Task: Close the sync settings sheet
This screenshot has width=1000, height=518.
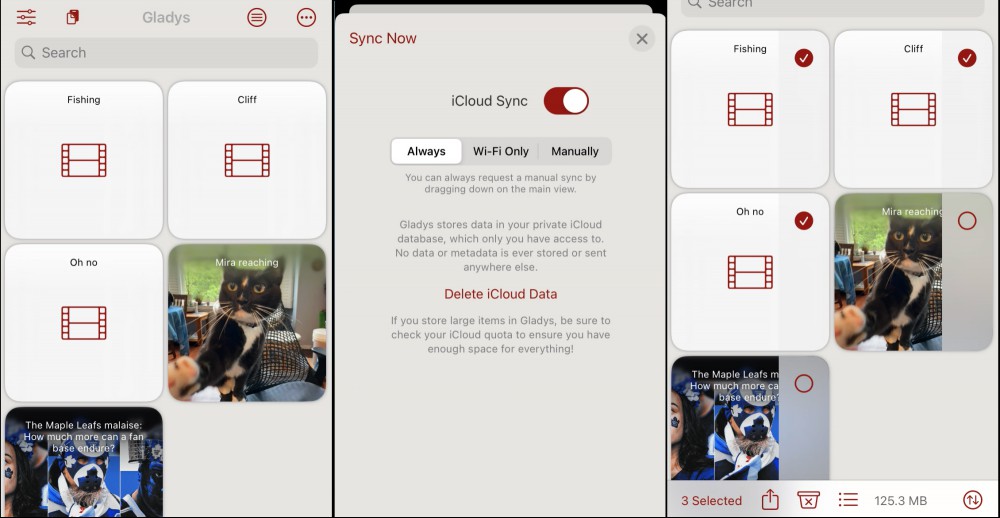Action: click(642, 39)
